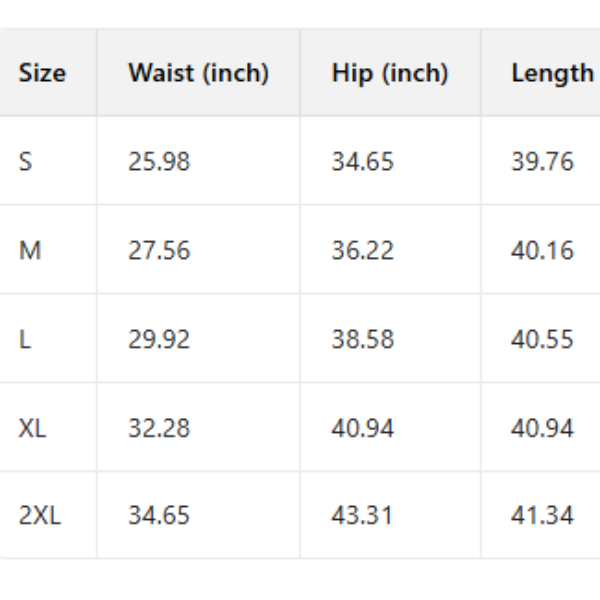
Task: Click hip value 36.22
Action: 363,250
